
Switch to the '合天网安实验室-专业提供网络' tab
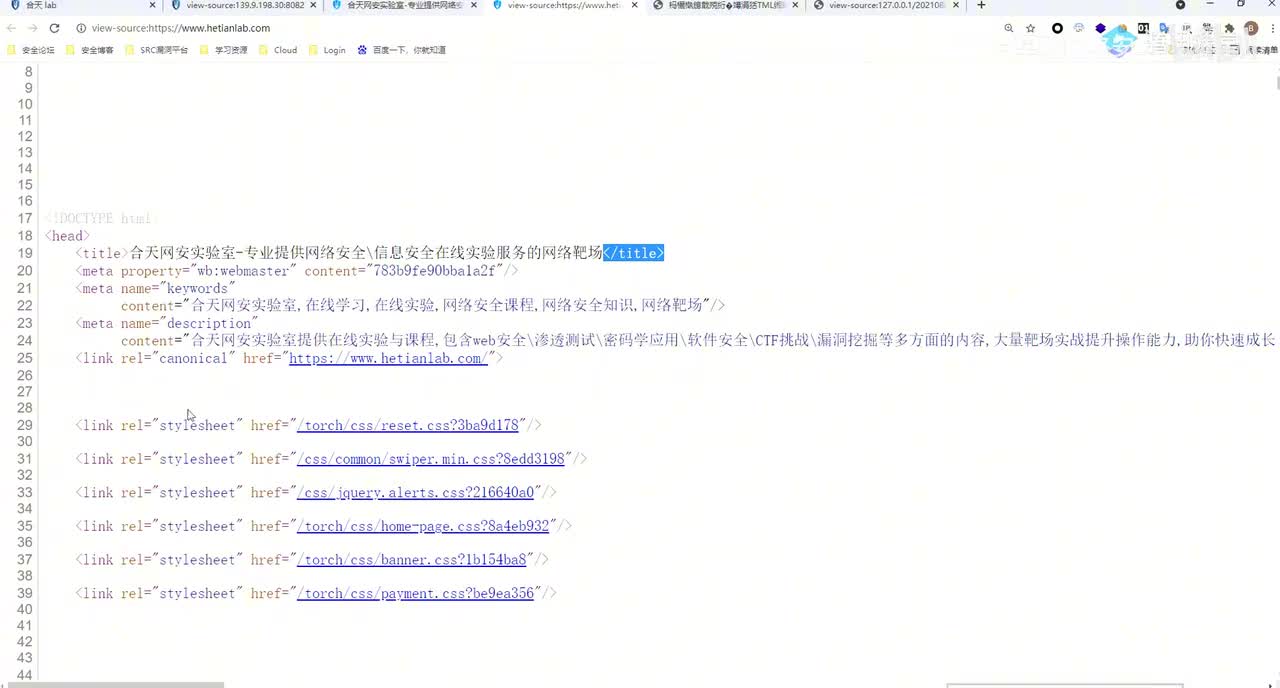404,5
